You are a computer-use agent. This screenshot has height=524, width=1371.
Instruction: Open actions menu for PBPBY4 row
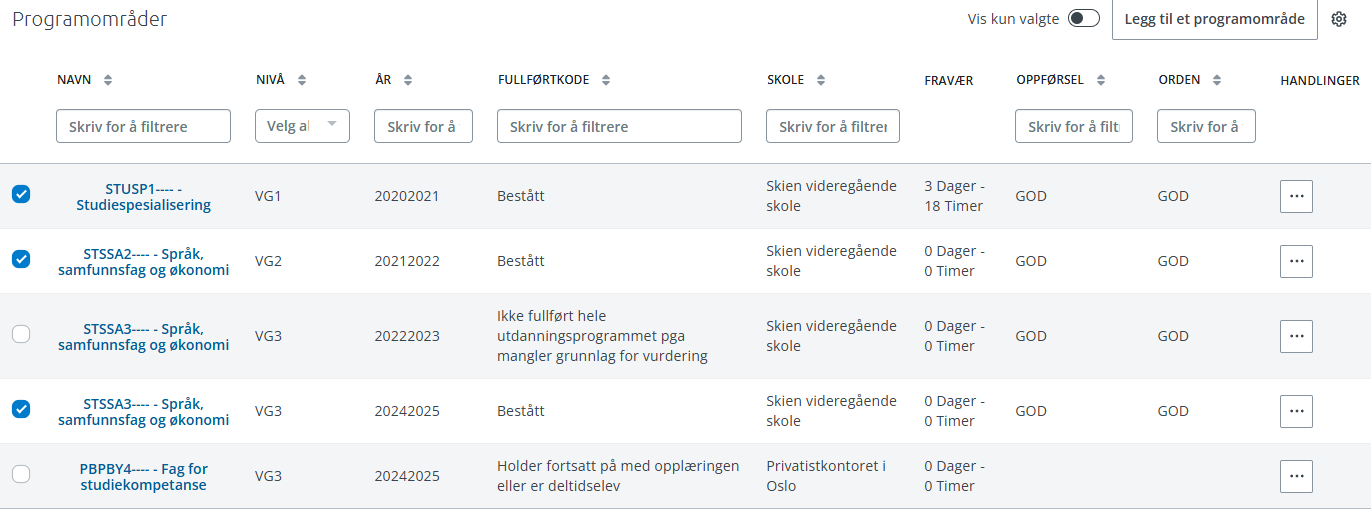tap(1296, 476)
